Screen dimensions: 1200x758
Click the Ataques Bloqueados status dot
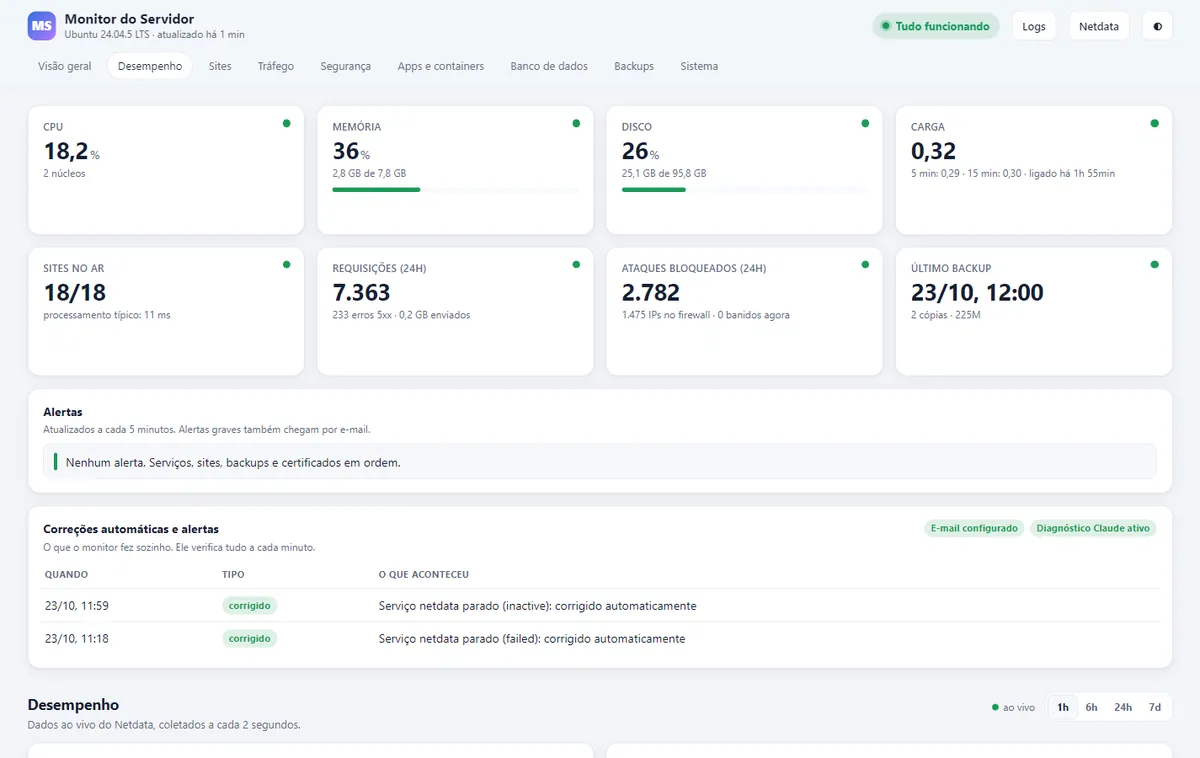(865, 264)
